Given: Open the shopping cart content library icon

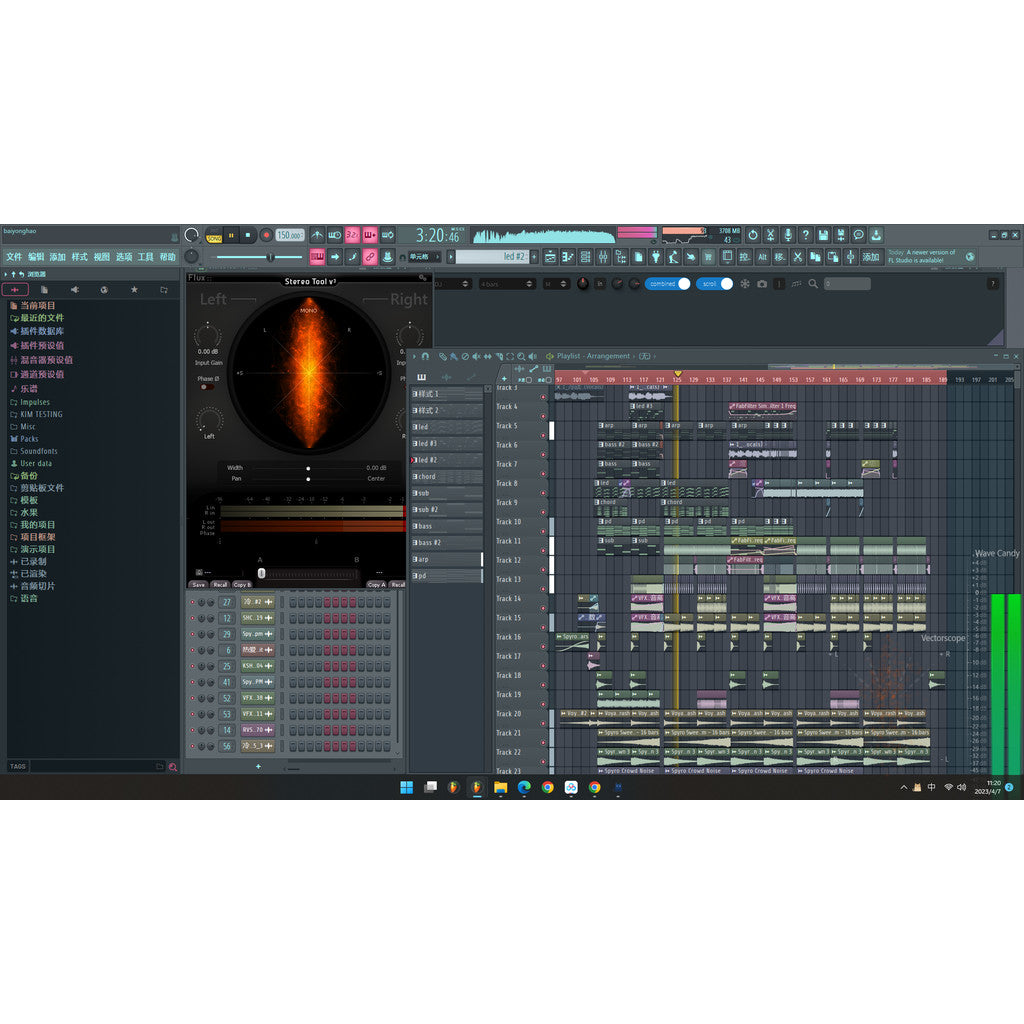Looking at the screenshot, I should [x=708, y=257].
